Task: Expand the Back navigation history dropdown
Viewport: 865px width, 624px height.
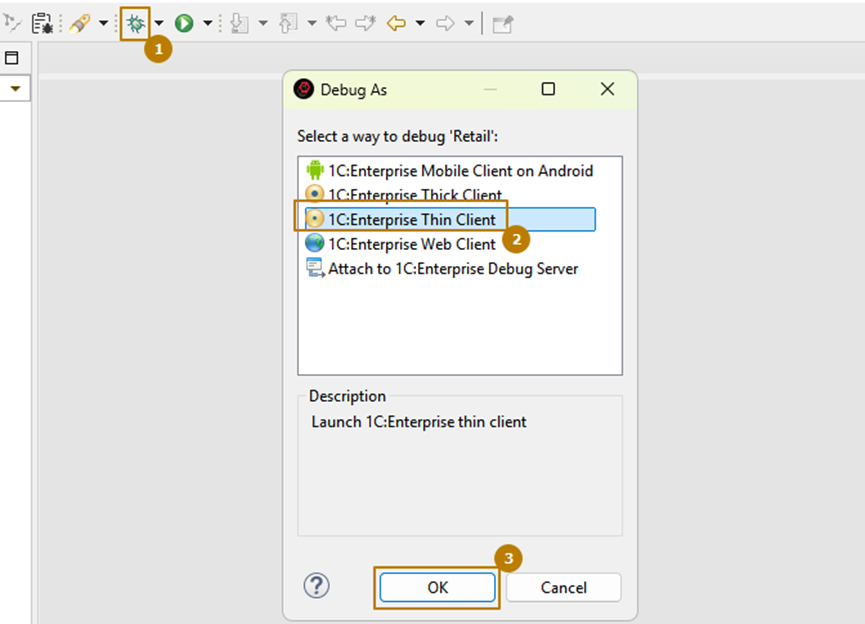Action: [420, 23]
